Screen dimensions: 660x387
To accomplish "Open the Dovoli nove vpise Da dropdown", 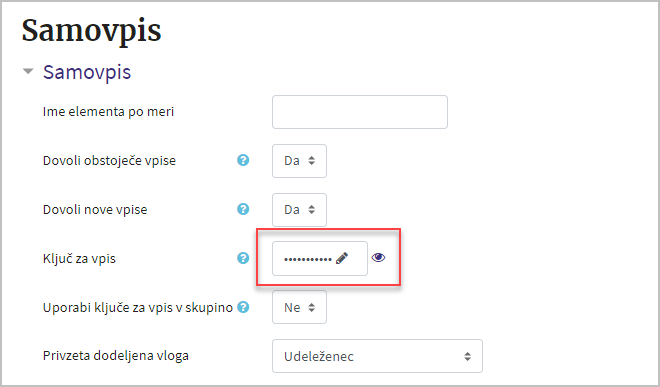I will pos(299,210).
